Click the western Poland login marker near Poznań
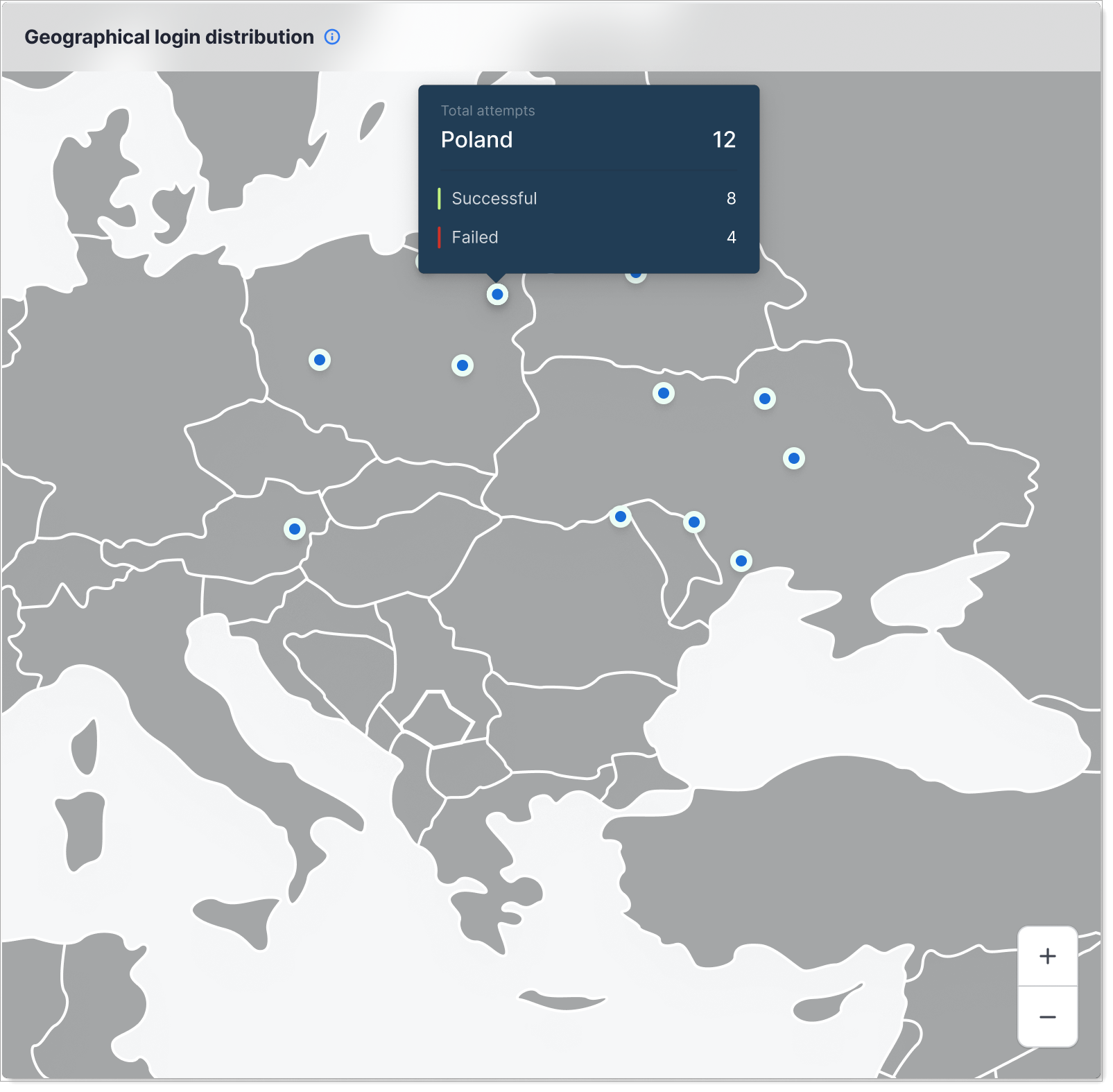The width and height of the screenshot is (1113, 1092). (319, 360)
